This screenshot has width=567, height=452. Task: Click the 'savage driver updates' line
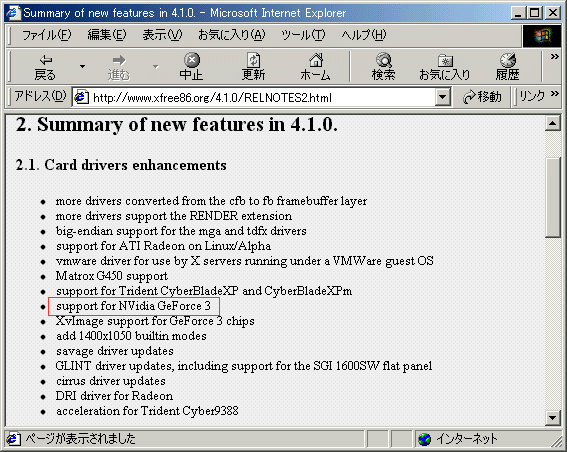point(115,351)
